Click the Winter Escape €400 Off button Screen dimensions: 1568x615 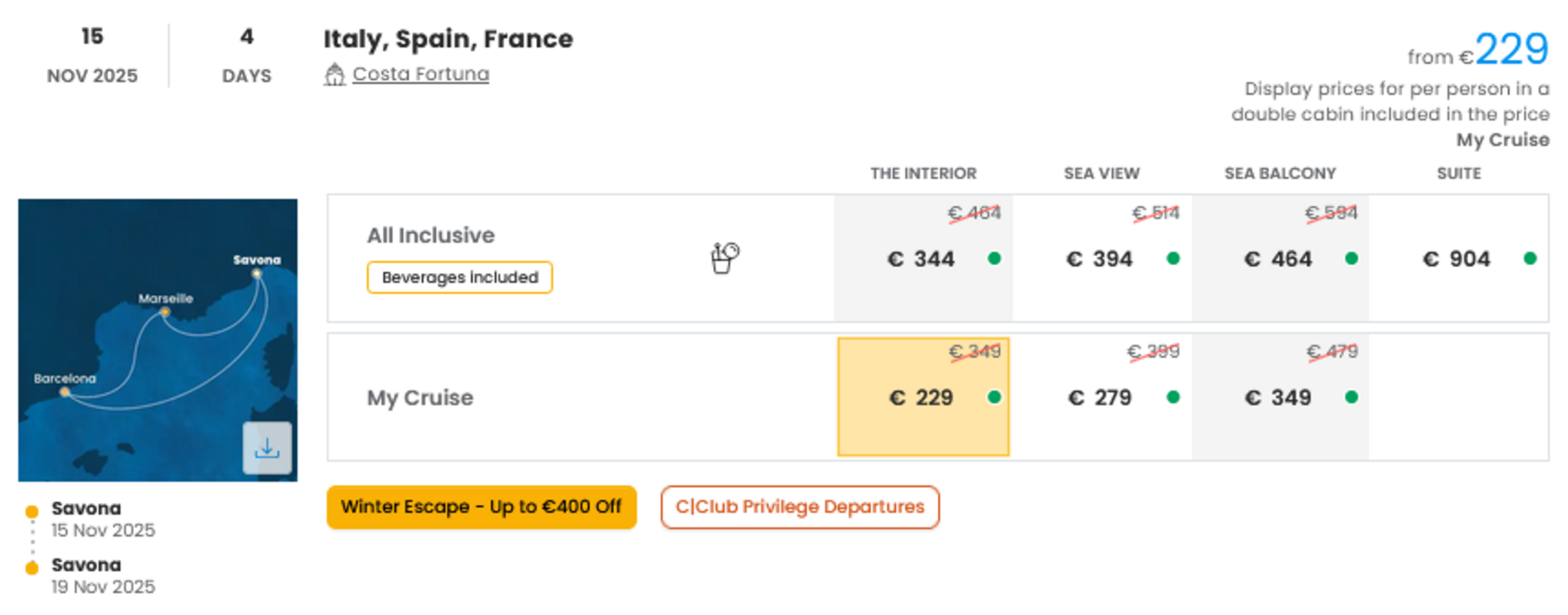tap(481, 507)
